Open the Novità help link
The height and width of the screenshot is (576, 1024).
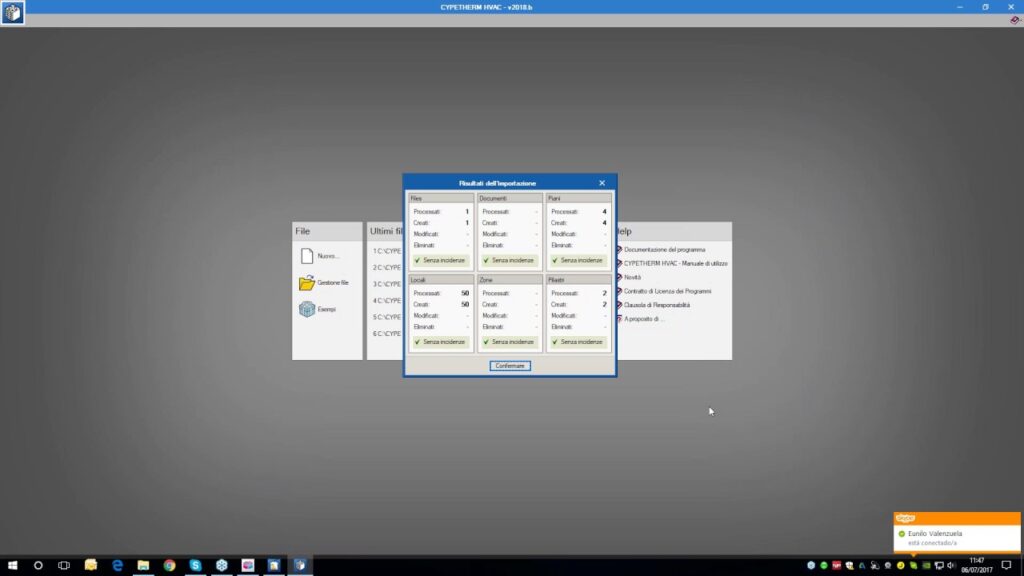[632, 277]
